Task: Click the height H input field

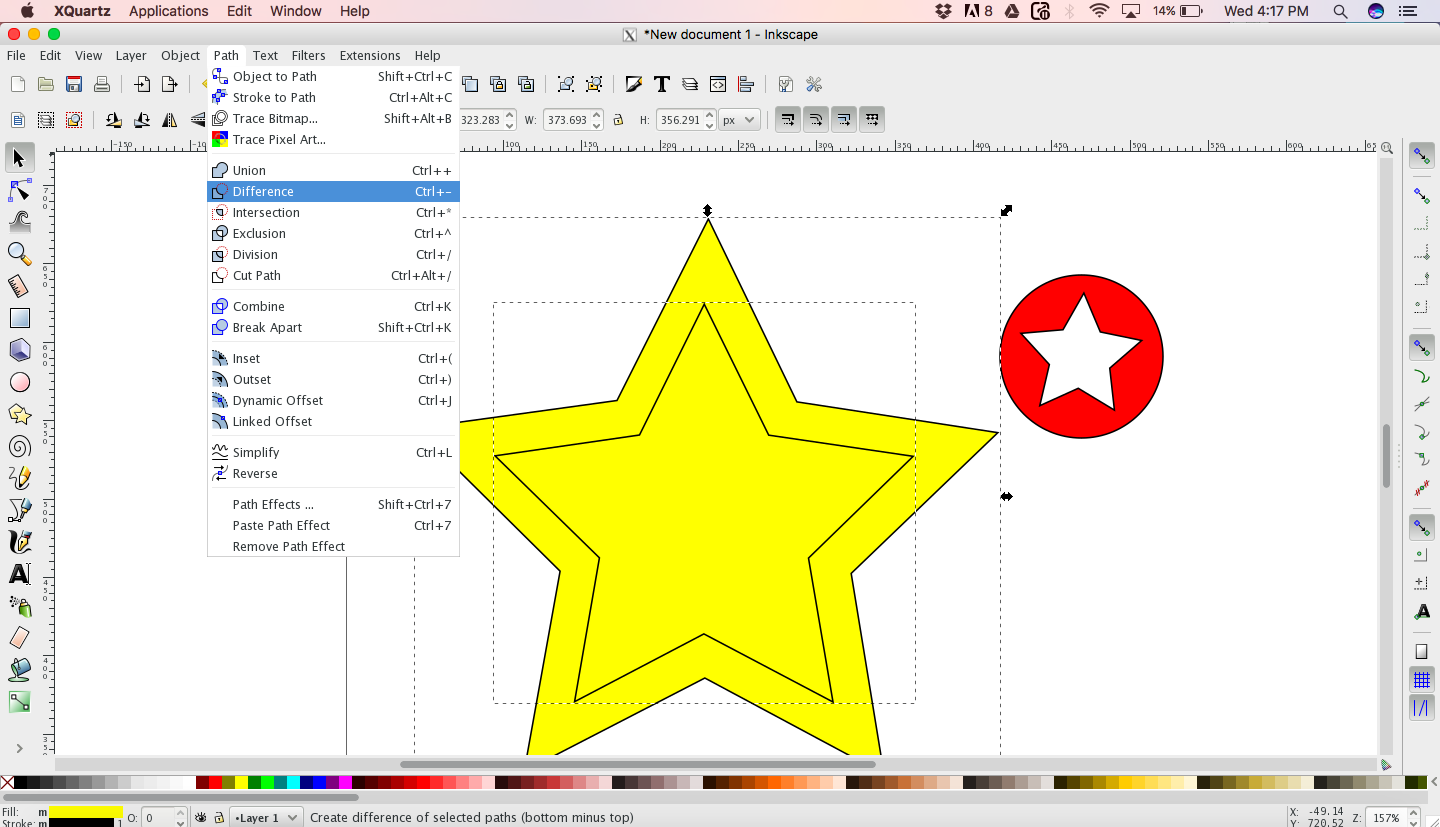Action: click(680, 120)
